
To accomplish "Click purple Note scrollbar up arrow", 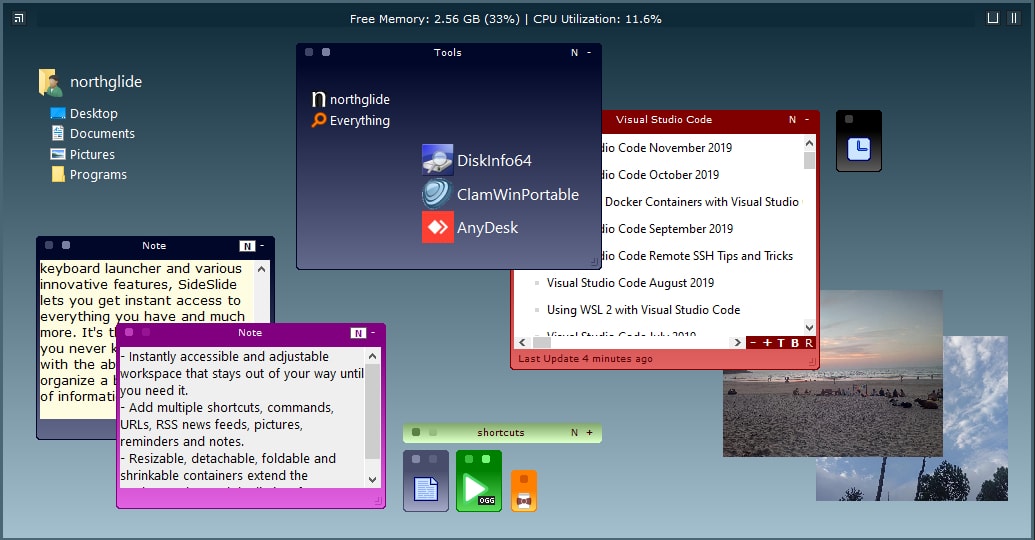I will pos(372,356).
